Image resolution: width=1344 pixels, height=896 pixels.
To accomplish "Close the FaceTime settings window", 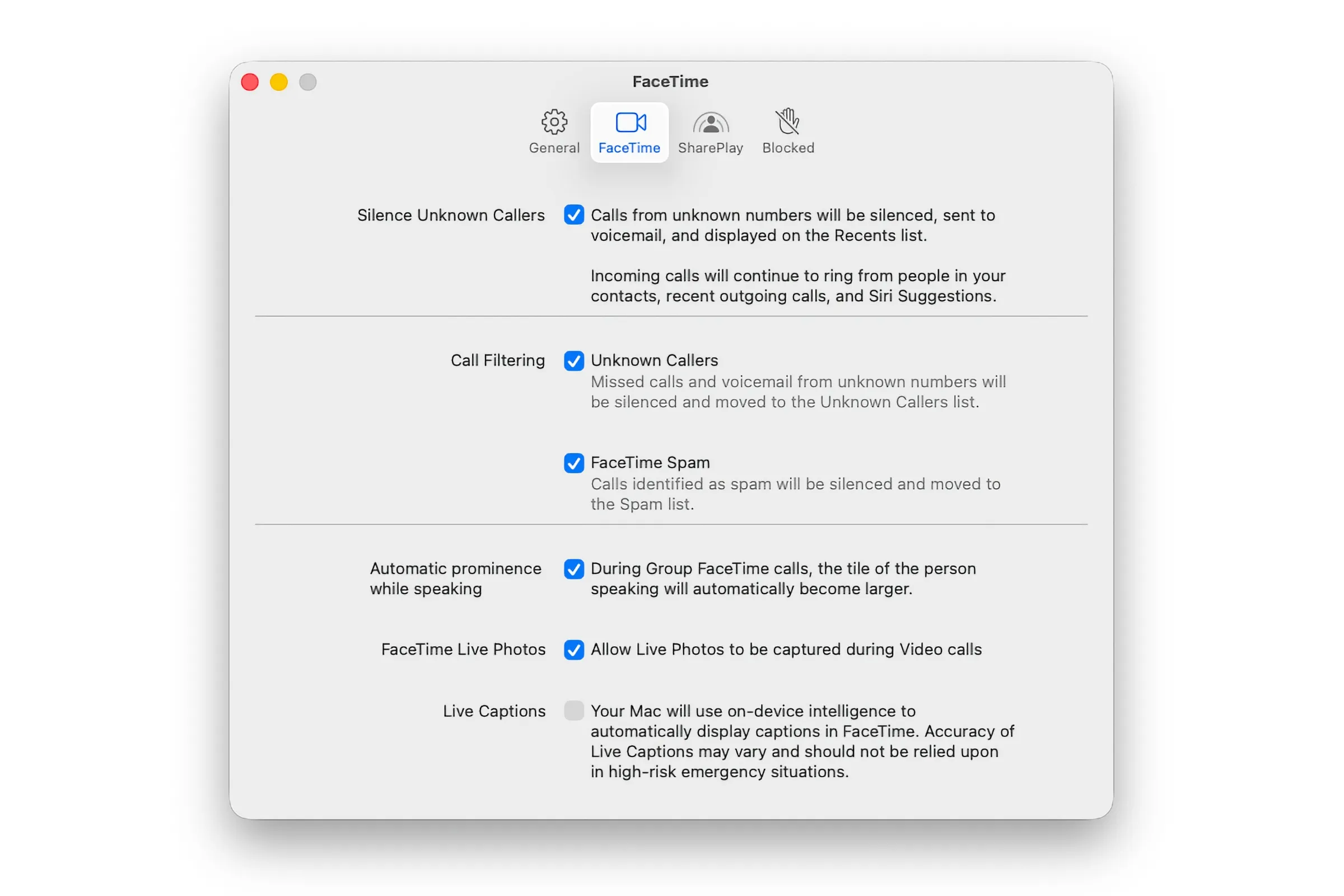I will coord(250,82).
